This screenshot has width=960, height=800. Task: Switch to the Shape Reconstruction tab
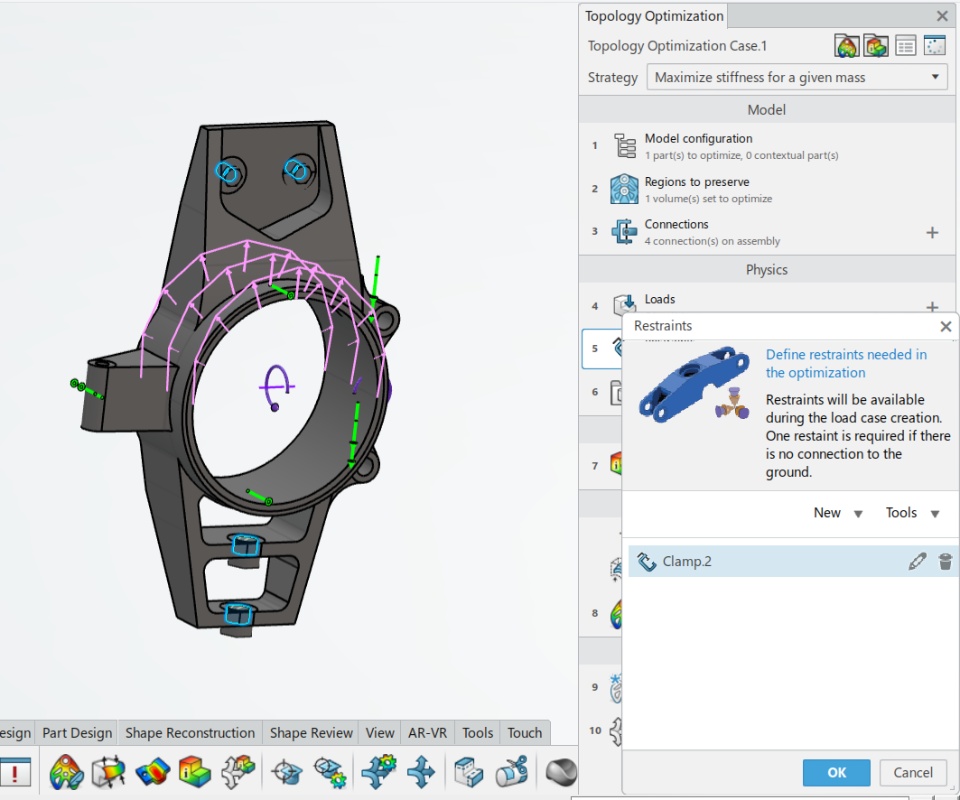click(x=190, y=733)
